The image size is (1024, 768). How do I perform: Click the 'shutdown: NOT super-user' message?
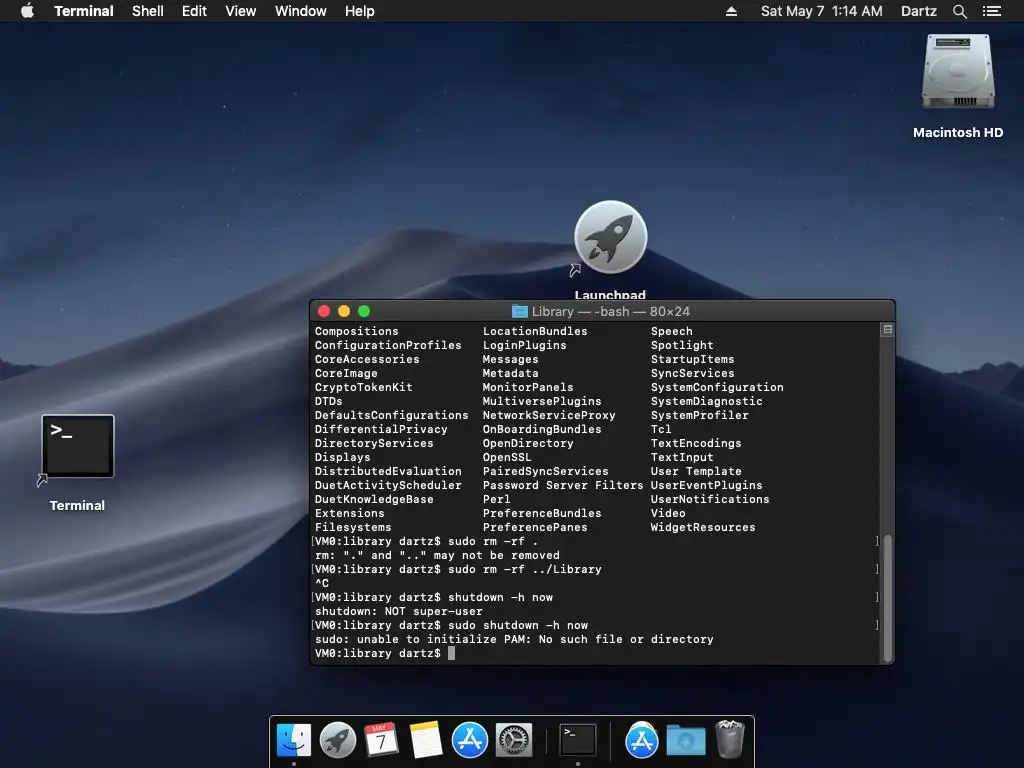pyautogui.click(x=399, y=611)
